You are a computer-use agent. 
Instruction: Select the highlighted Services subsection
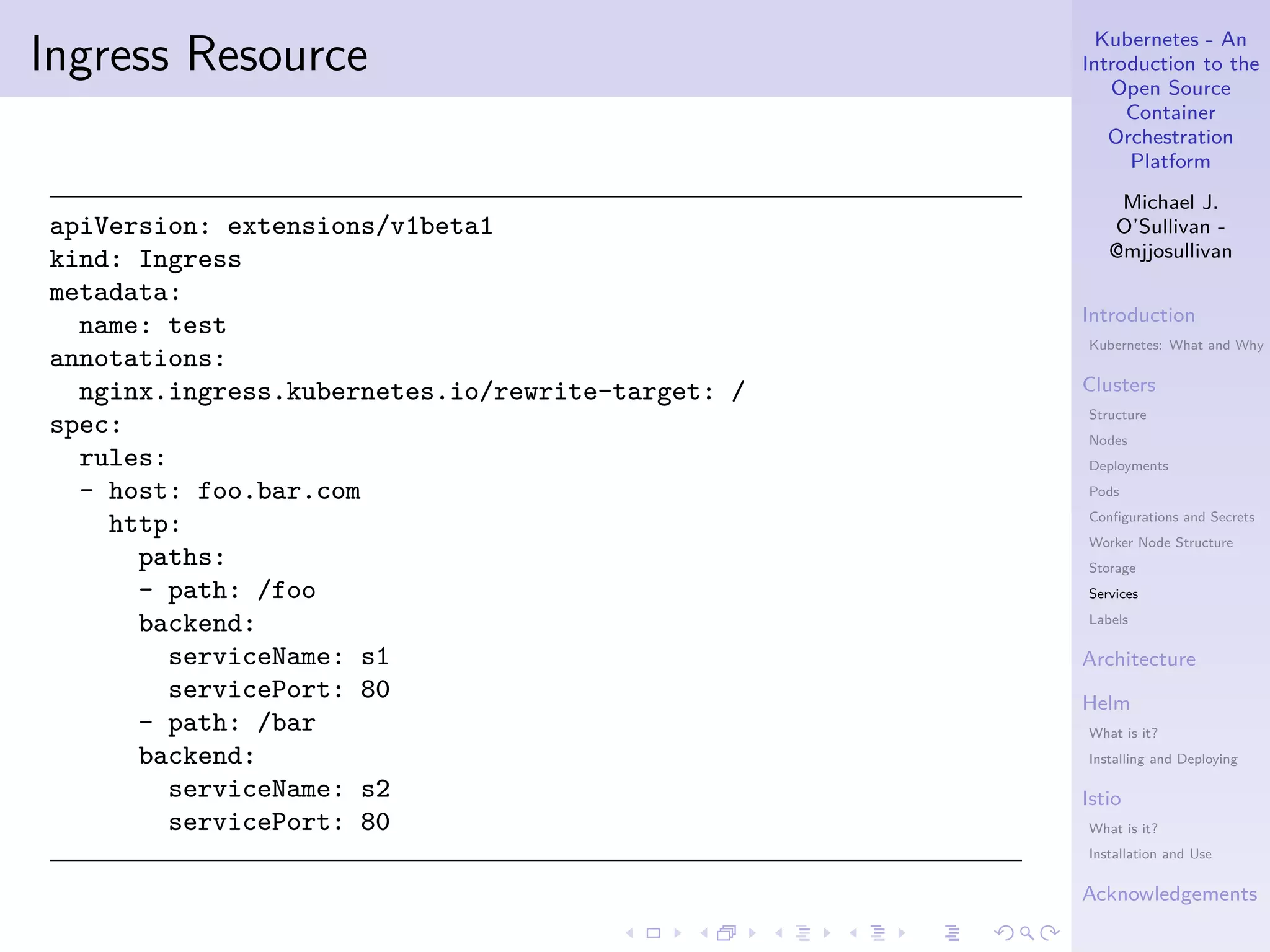[x=1113, y=594]
